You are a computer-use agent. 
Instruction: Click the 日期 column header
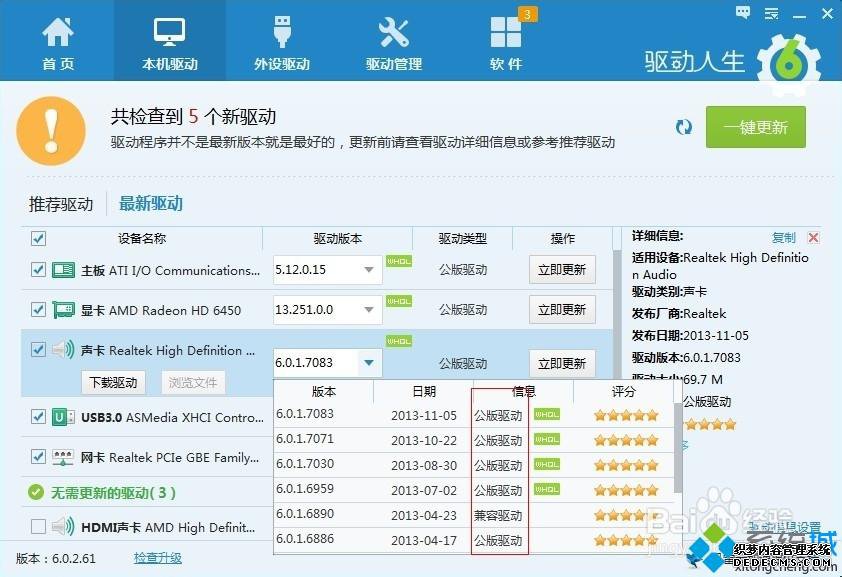424,391
